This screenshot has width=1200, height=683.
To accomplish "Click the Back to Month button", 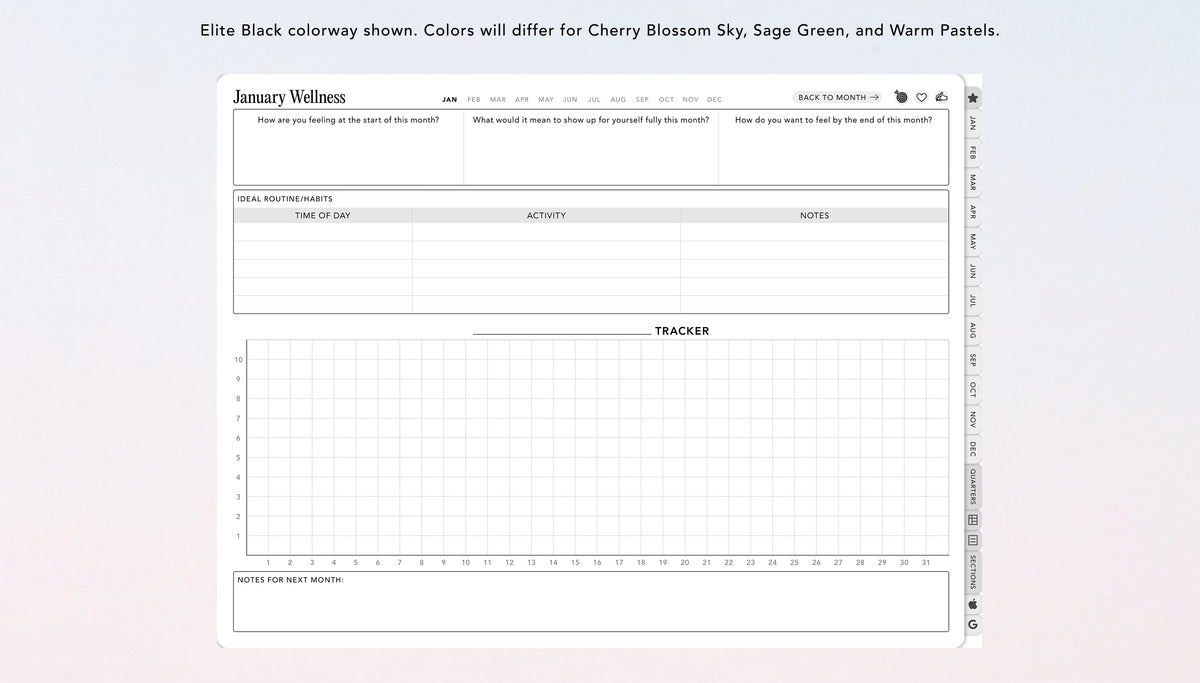I will pos(838,97).
